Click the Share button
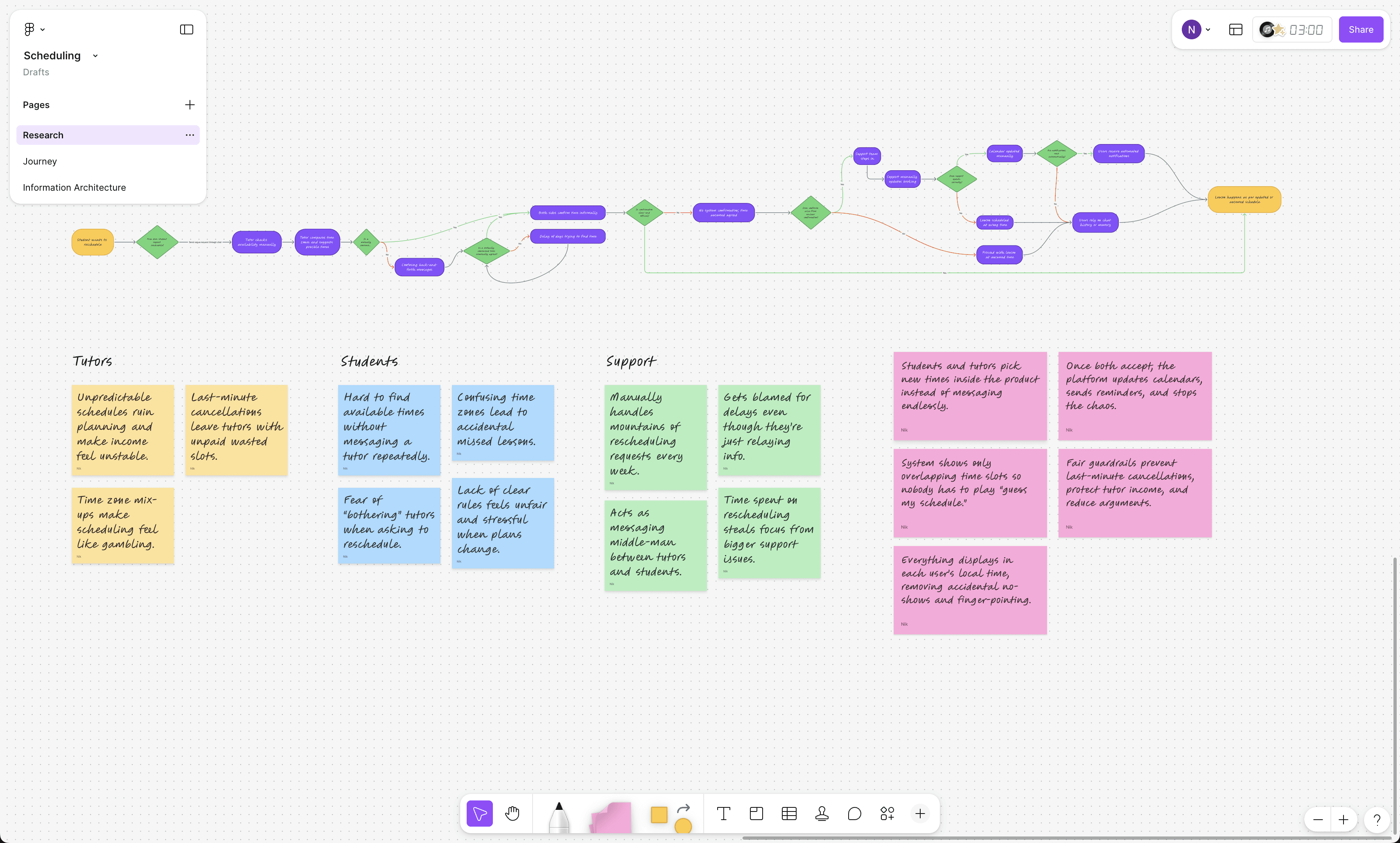 (1360, 29)
